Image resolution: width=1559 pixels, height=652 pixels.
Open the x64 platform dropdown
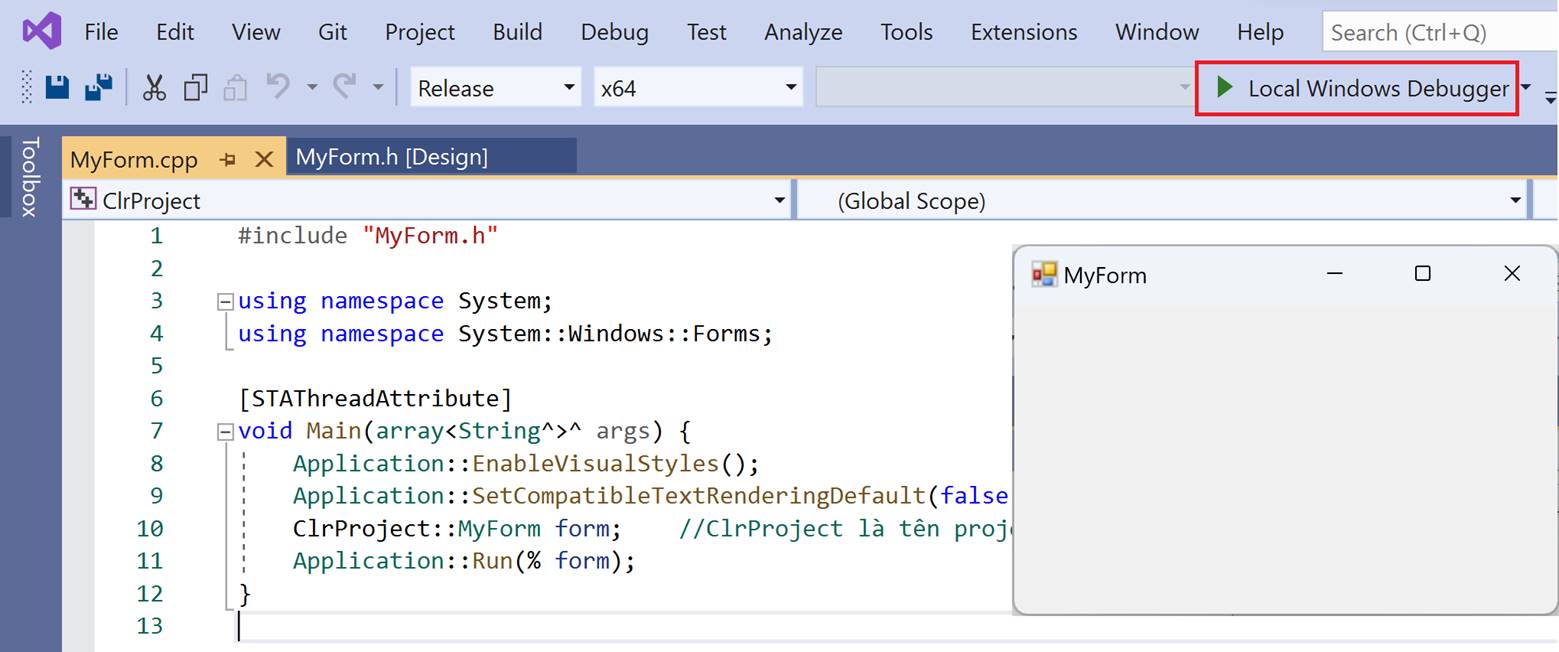[x=698, y=88]
